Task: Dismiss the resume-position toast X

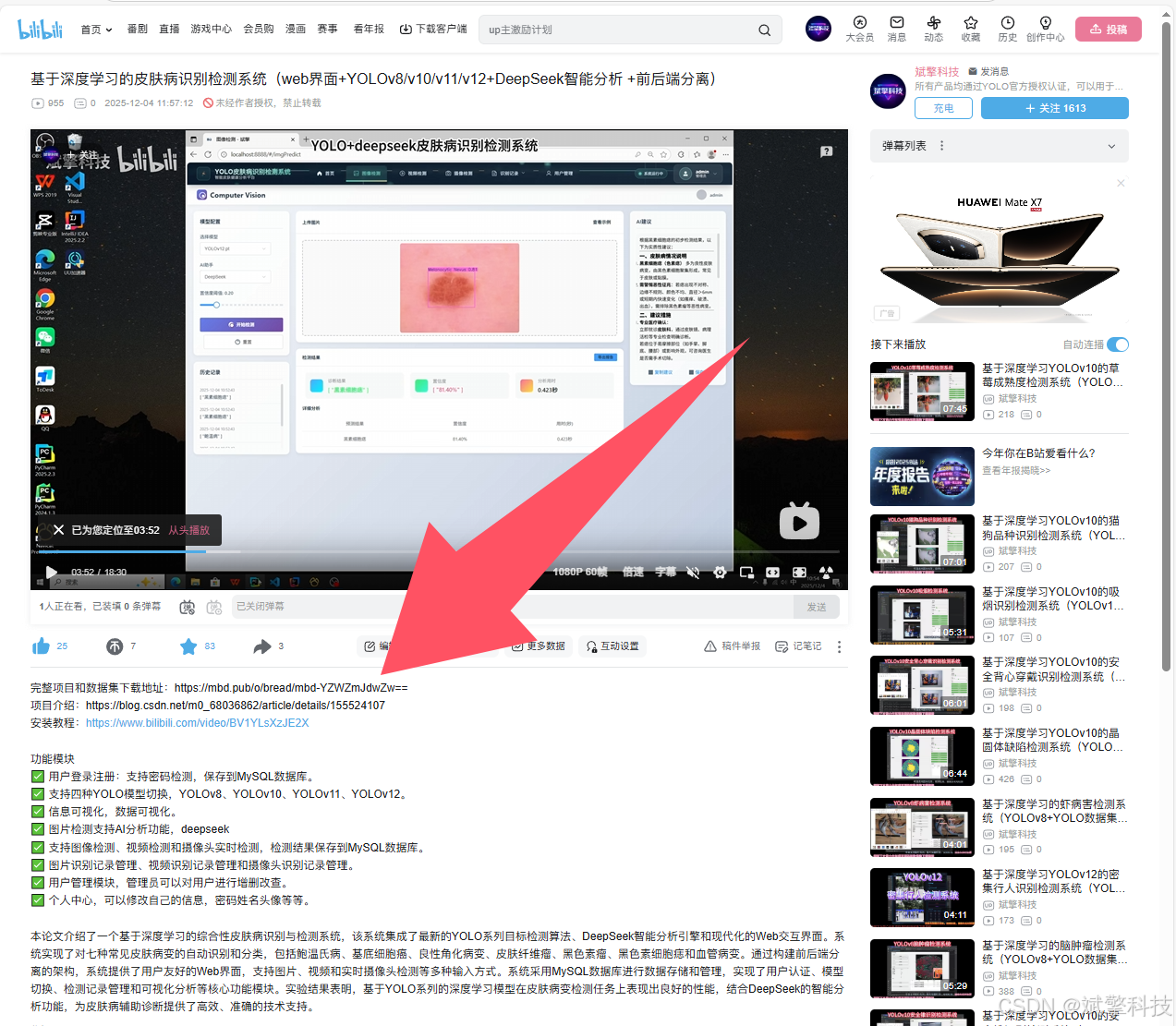Action: click(x=58, y=530)
